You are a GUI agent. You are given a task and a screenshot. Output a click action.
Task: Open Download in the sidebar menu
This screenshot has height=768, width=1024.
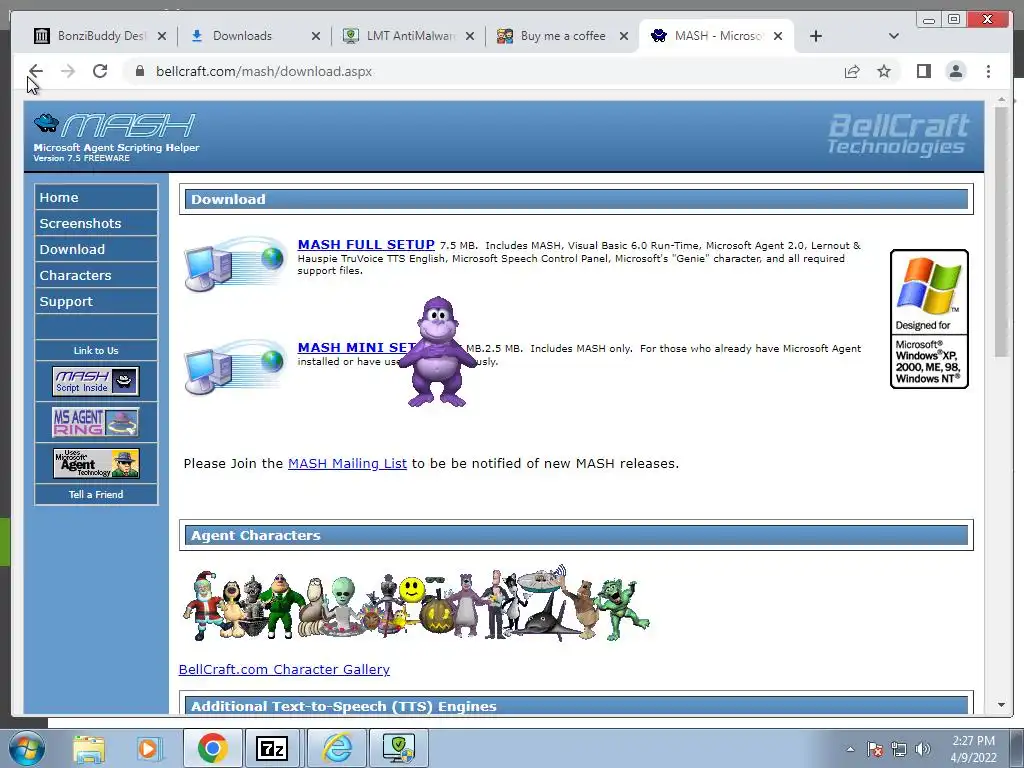click(96, 249)
